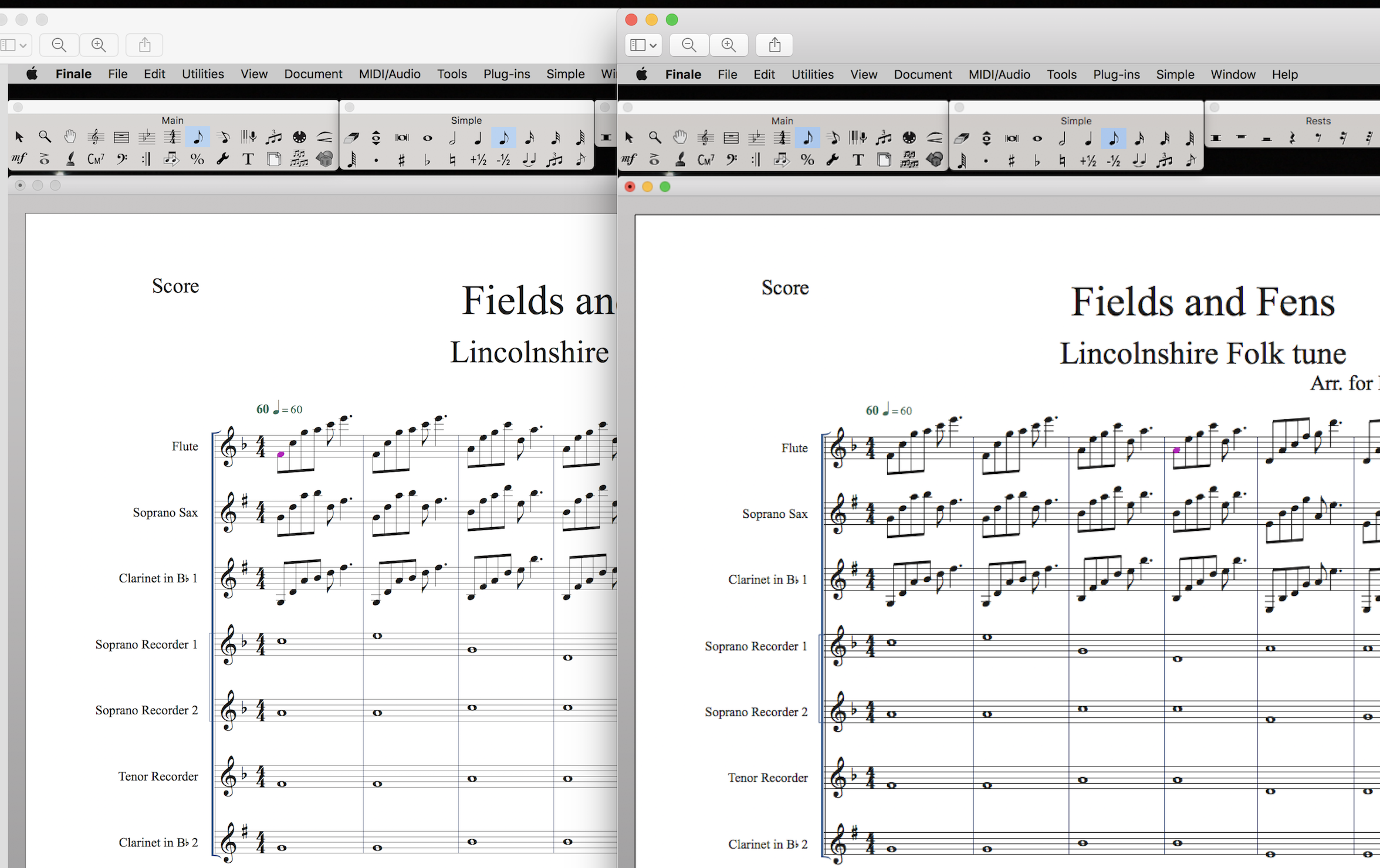1380x868 pixels.
Task: Toggle the sharp accidental in the active window's Simple palette
Action: [1012, 161]
